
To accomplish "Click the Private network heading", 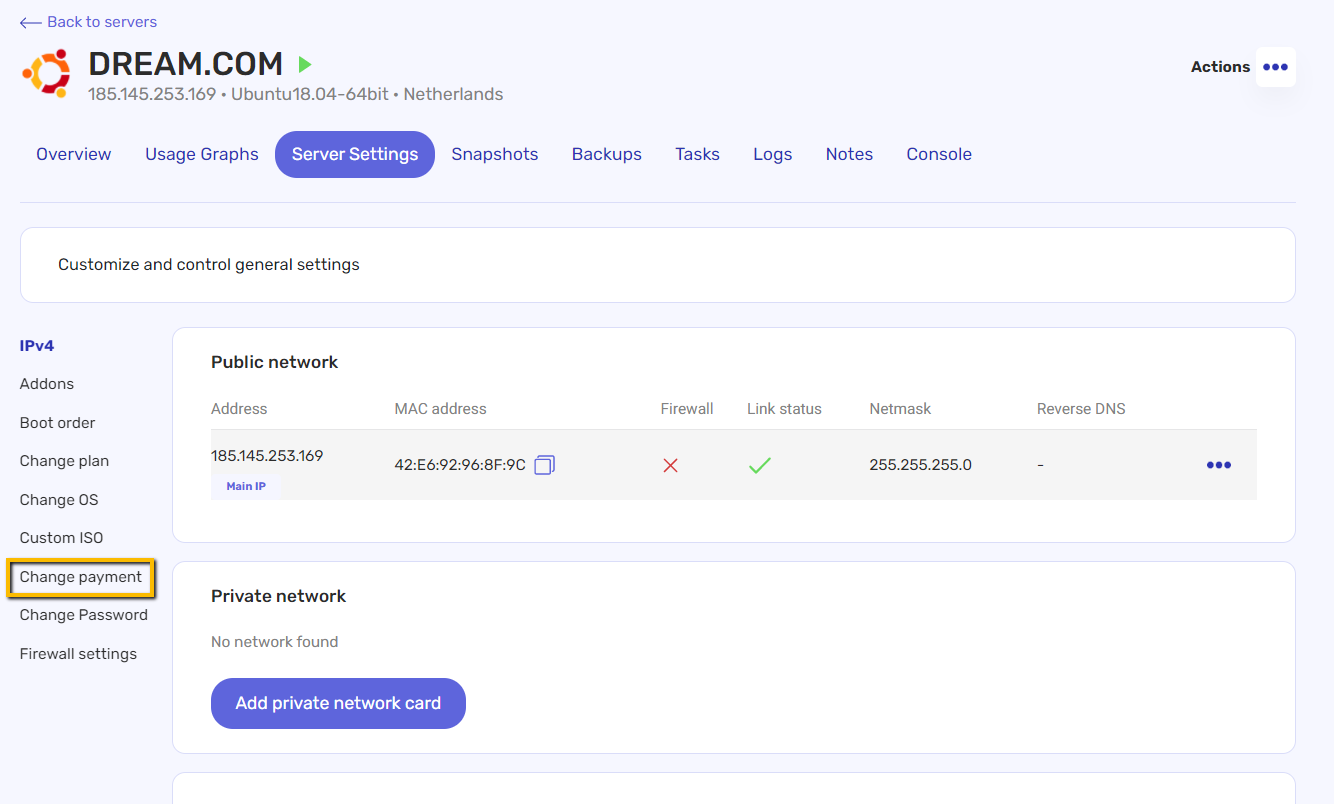I will [278, 596].
